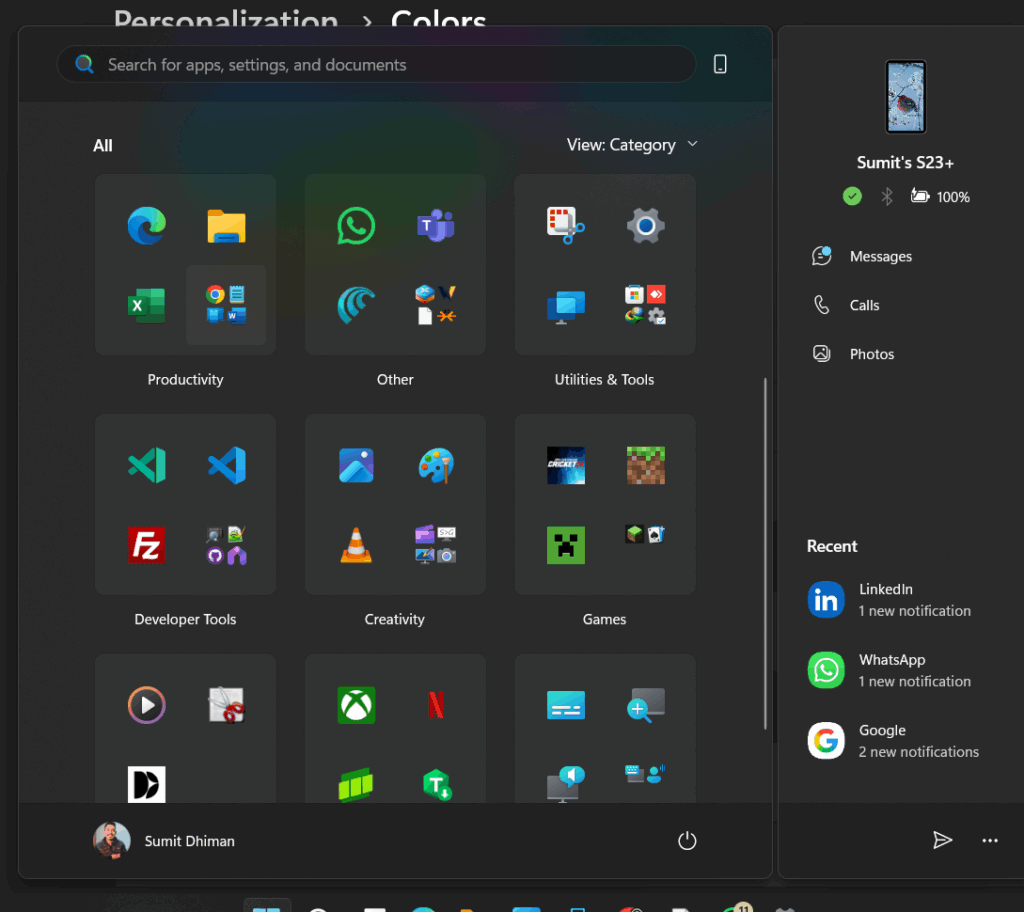Launch Excel from Productivity folder

pos(147,305)
